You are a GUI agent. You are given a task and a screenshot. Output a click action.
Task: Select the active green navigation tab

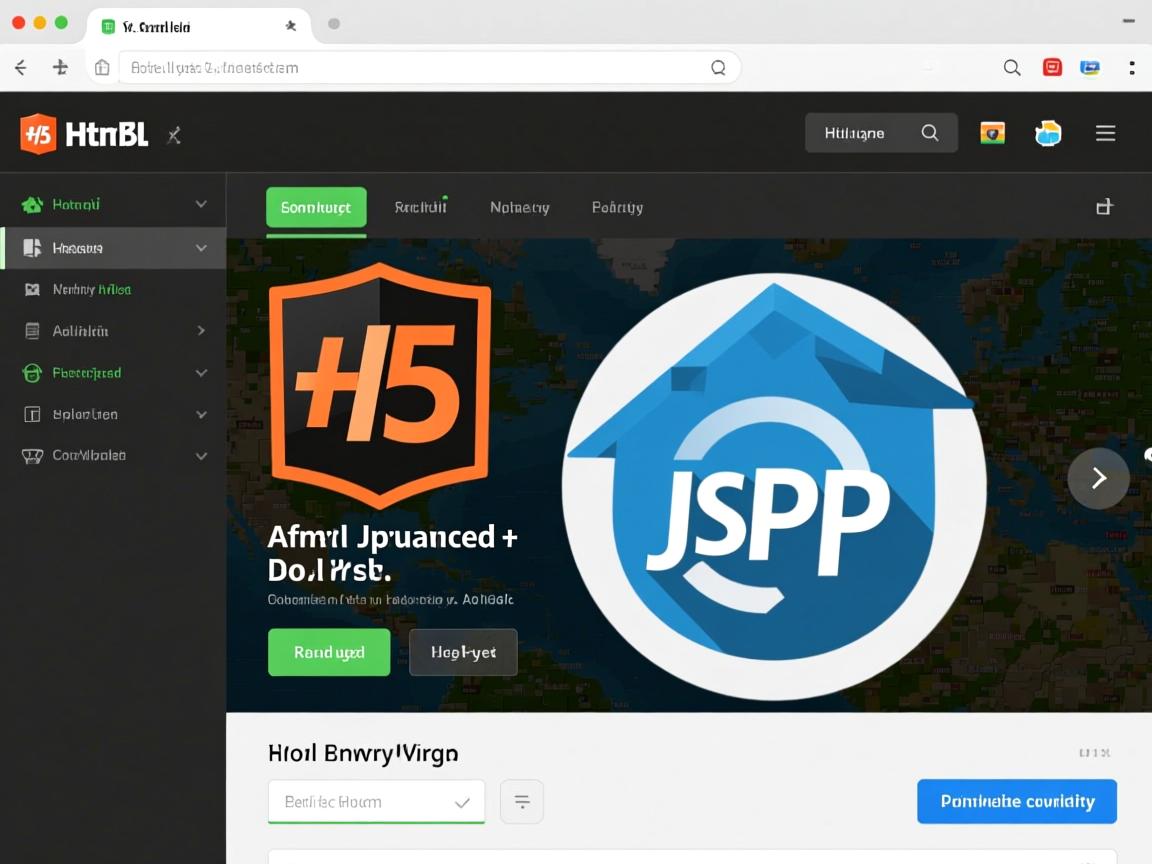[316, 208]
